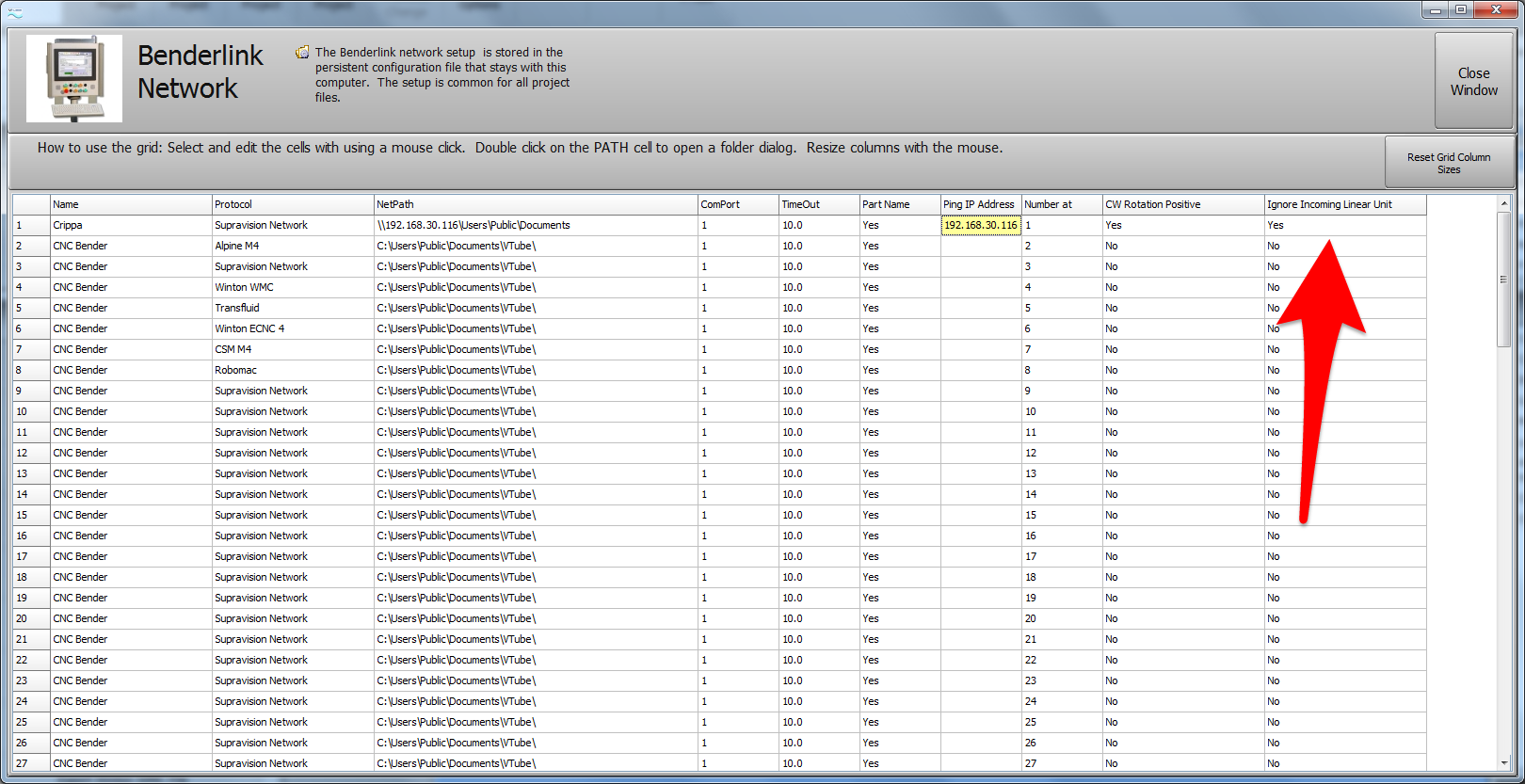This screenshot has width=1525, height=784.
Task: Click the small note icon beside the description
Action: coord(302,53)
